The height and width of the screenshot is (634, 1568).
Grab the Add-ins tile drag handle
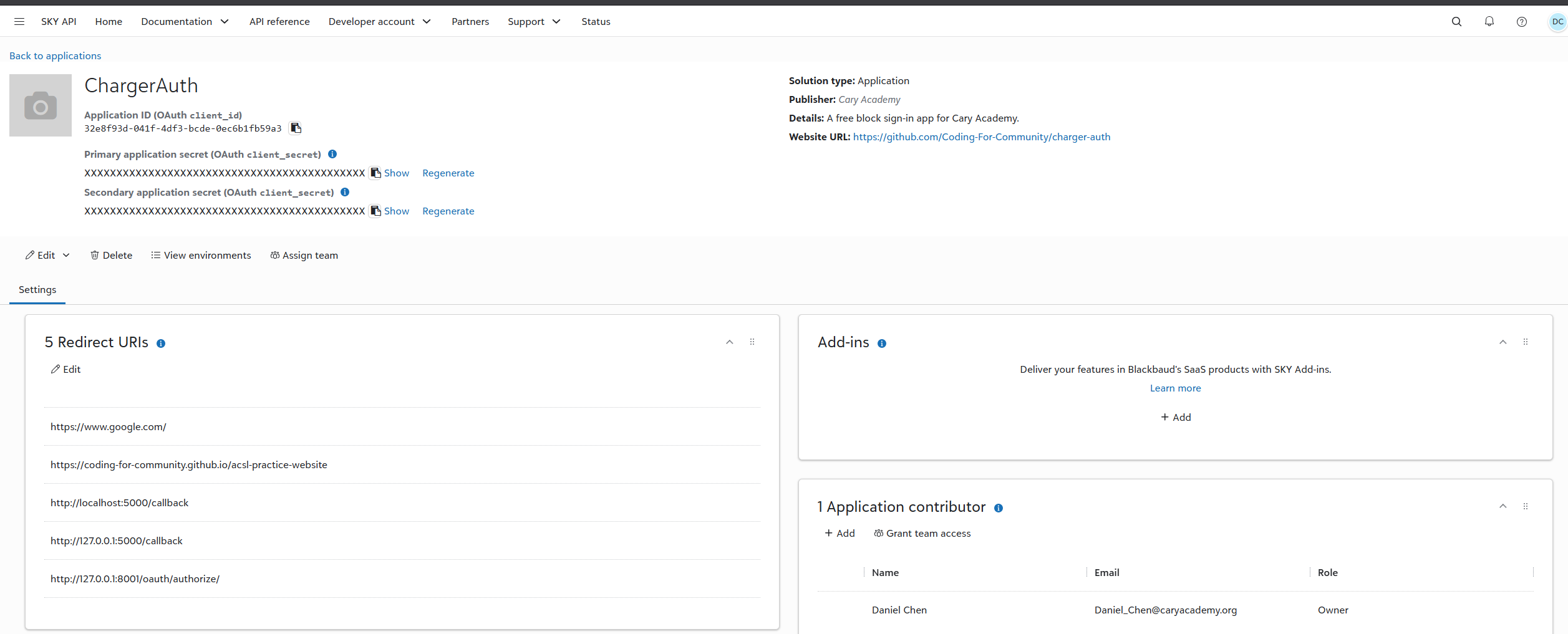(1526, 342)
